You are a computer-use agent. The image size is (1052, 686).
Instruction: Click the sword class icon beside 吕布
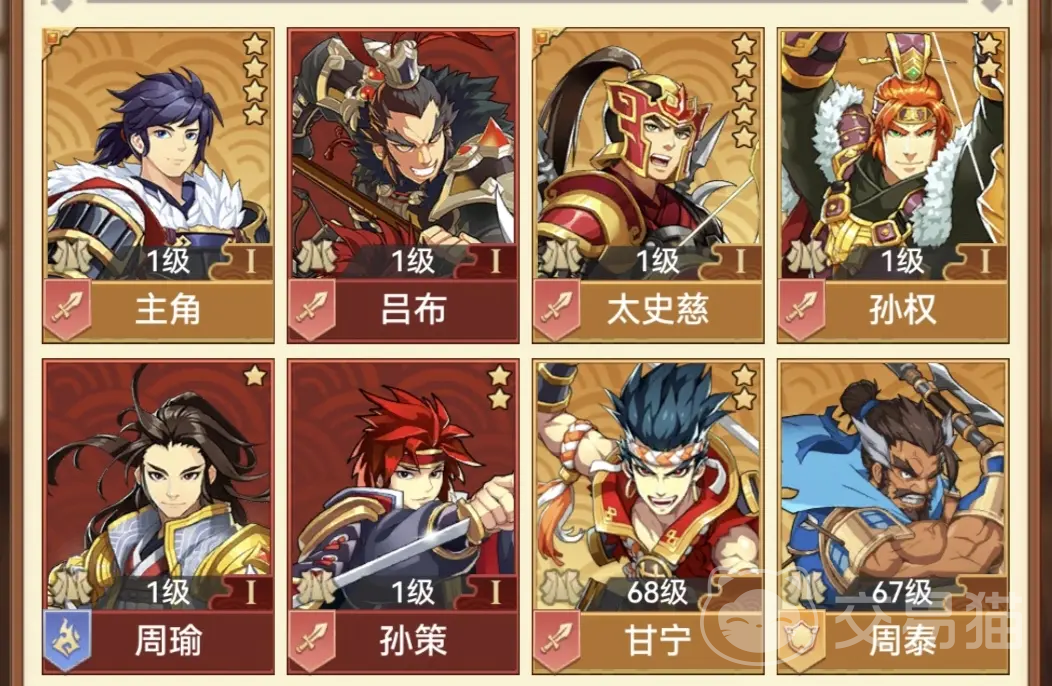pos(312,310)
